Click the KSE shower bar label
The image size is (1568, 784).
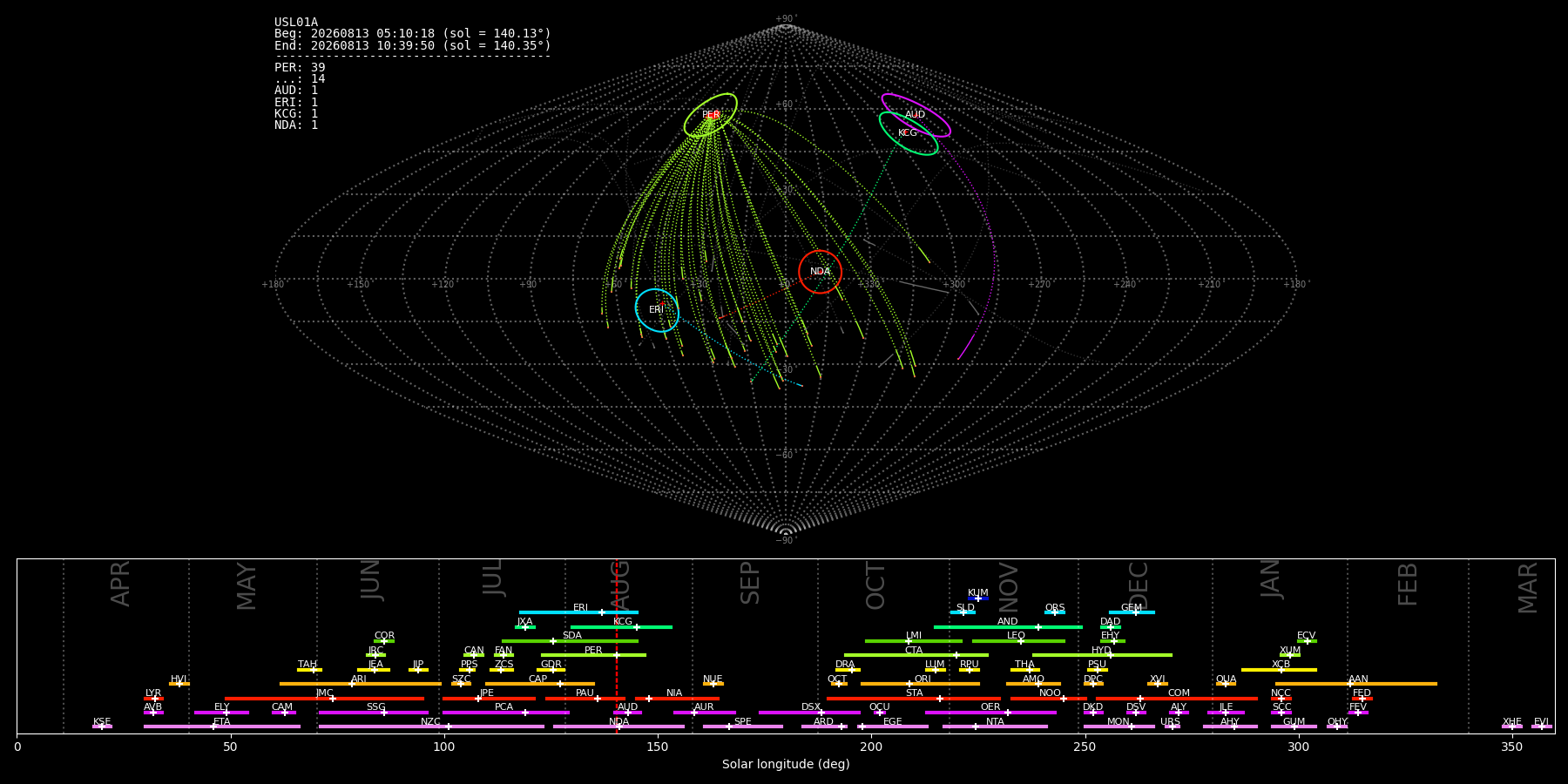click(x=102, y=722)
